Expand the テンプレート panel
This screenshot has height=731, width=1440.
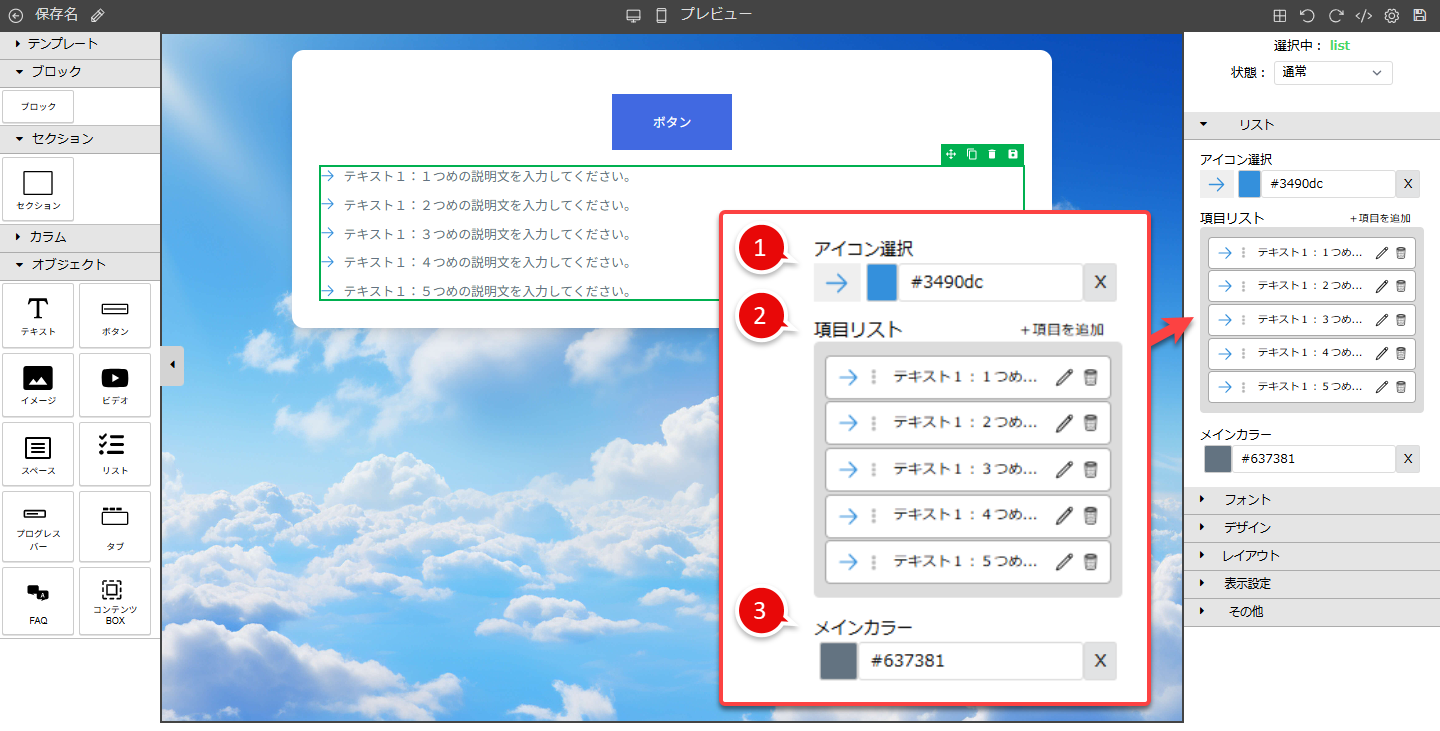(62, 44)
